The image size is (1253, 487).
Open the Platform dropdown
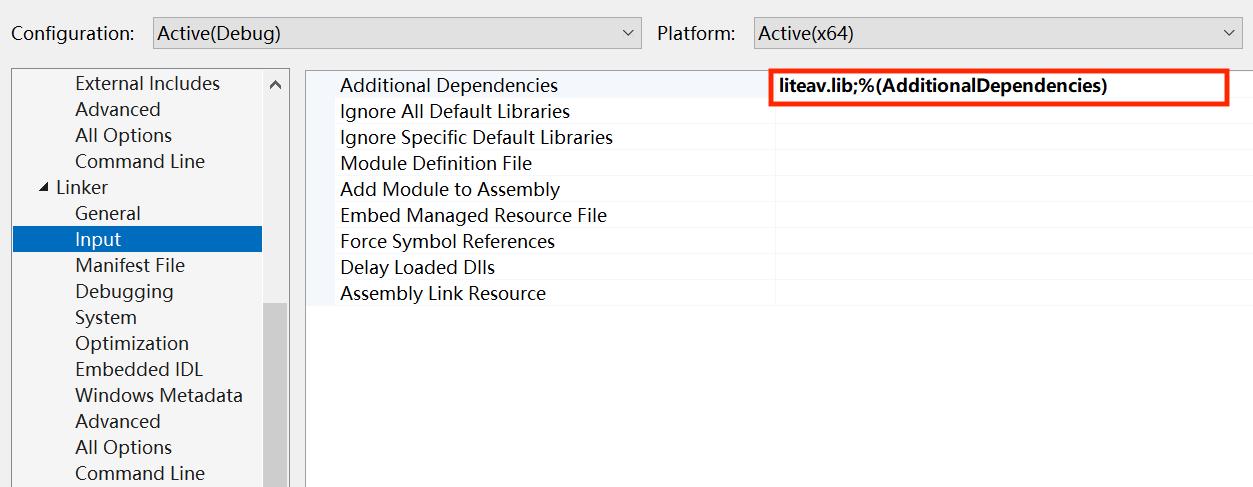coord(998,33)
